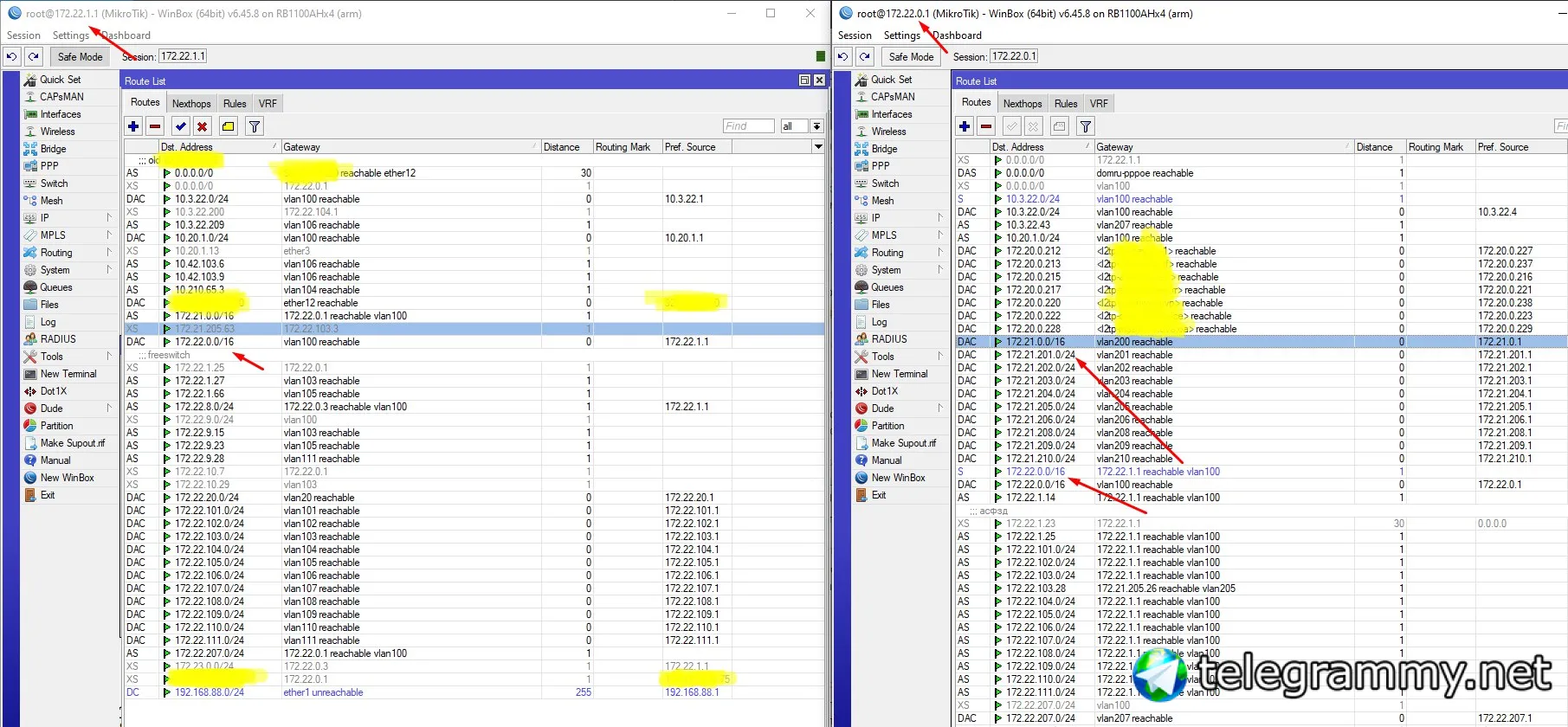Select the Routes tab in 172.22.0.1 Route List
Image resolution: width=1568 pixels, height=727 pixels.
[976, 102]
